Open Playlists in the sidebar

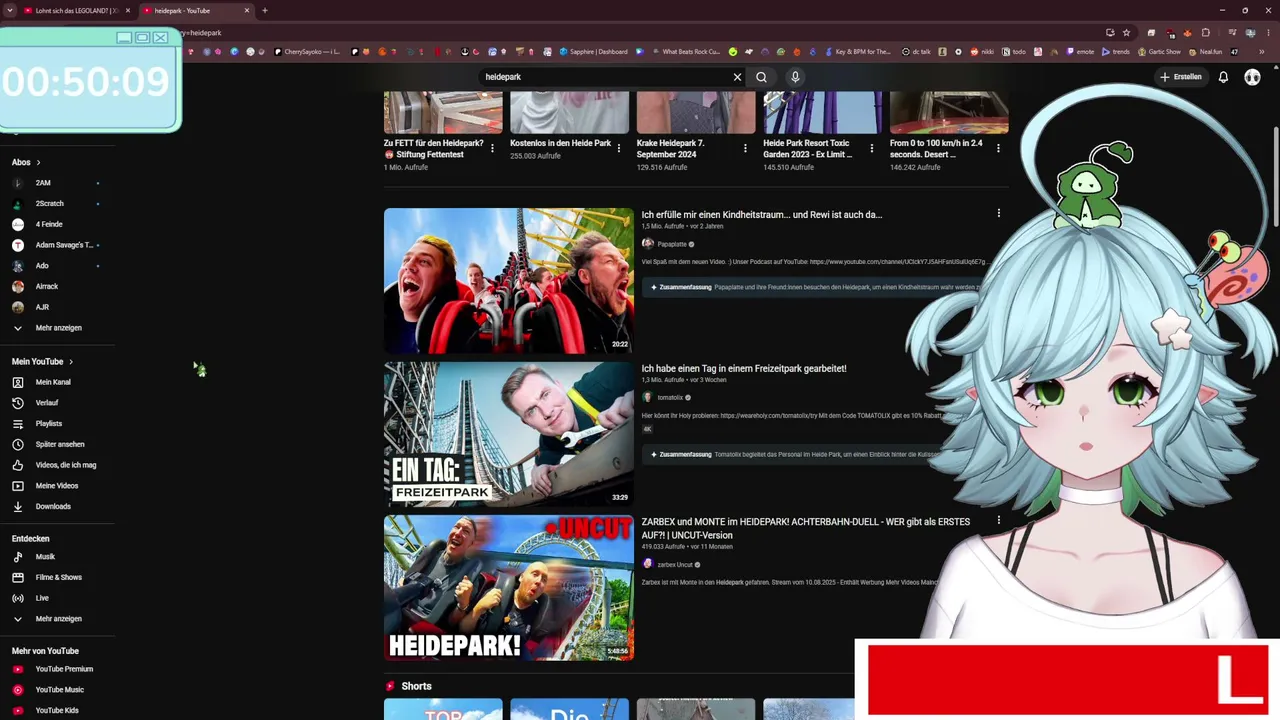pyautogui.click(x=38, y=424)
